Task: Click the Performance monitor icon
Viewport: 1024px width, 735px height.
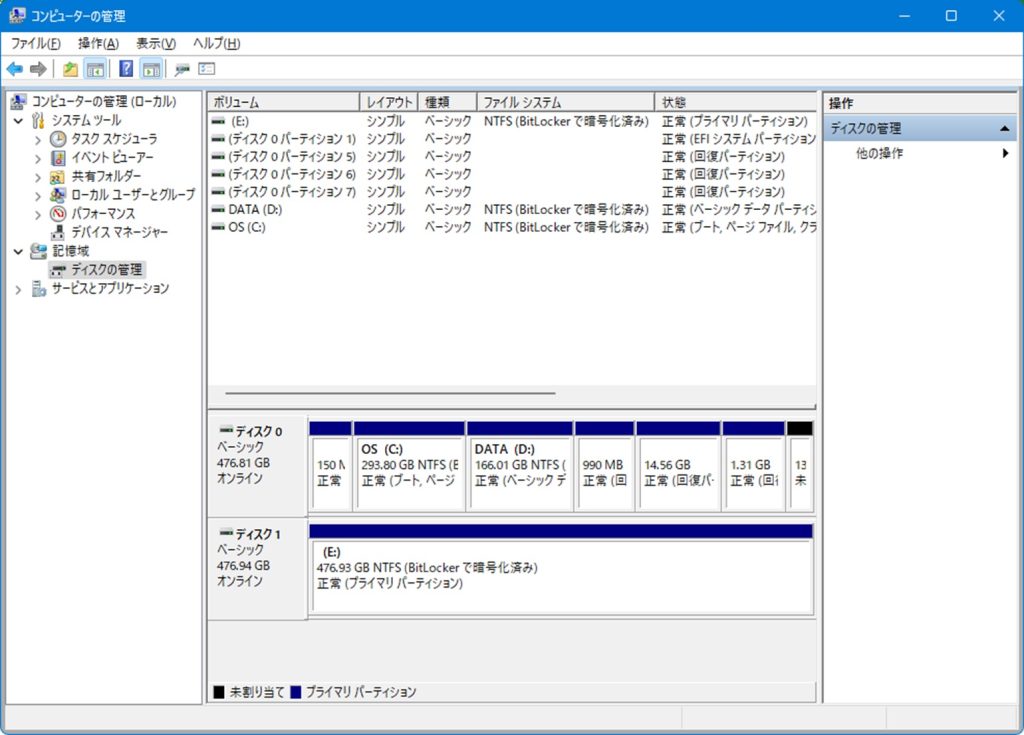Action: tap(58, 214)
